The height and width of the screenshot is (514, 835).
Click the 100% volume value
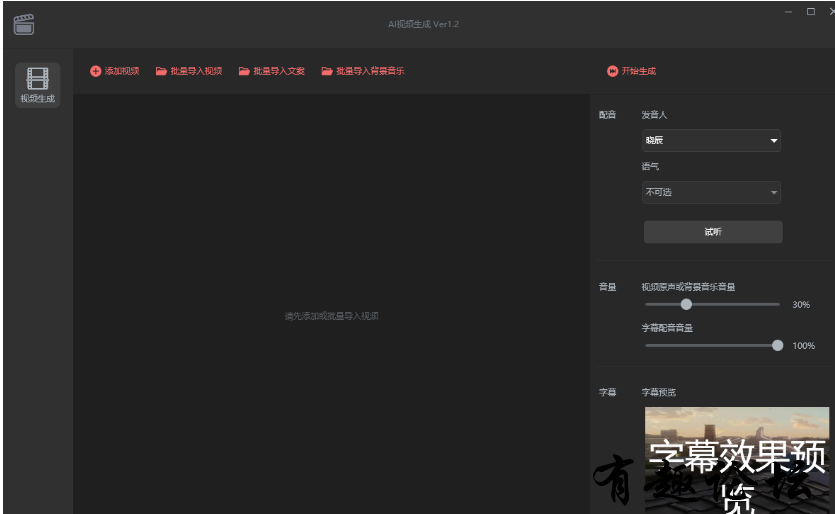pos(804,346)
